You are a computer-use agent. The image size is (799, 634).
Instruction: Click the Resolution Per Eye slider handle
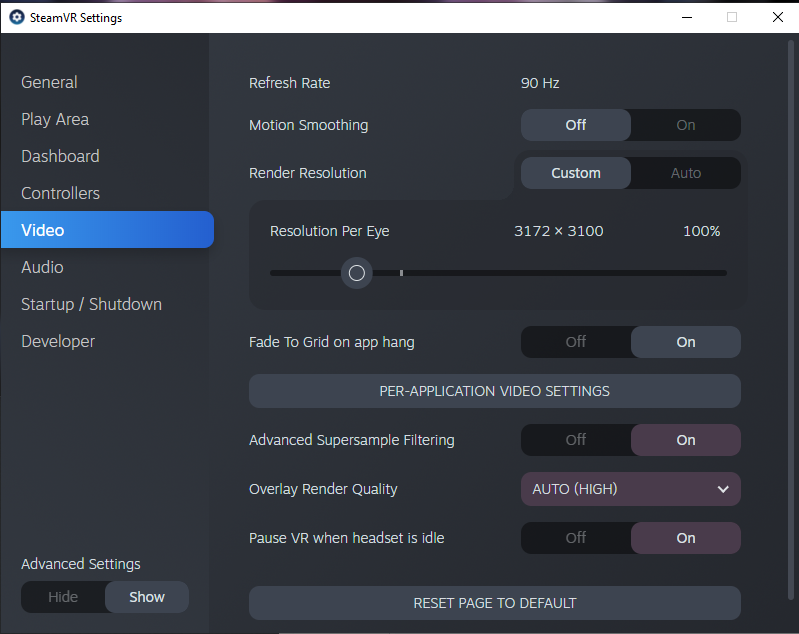coord(357,273)
